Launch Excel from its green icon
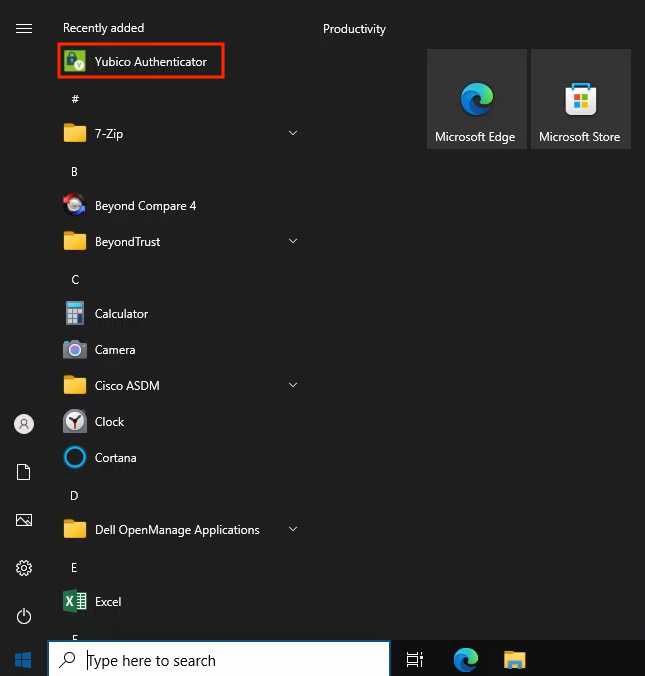This screenshot has height=676, width=645. tap(75, 601)
